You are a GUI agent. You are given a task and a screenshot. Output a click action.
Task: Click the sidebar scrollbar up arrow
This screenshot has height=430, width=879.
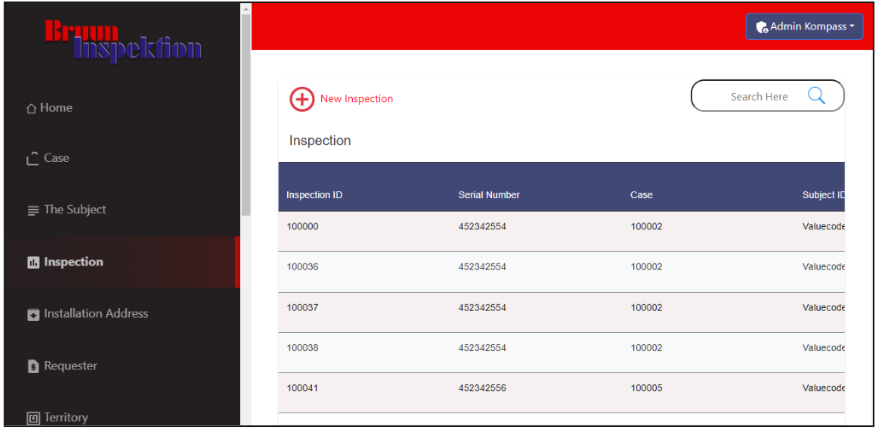click(x=246, y=8)
